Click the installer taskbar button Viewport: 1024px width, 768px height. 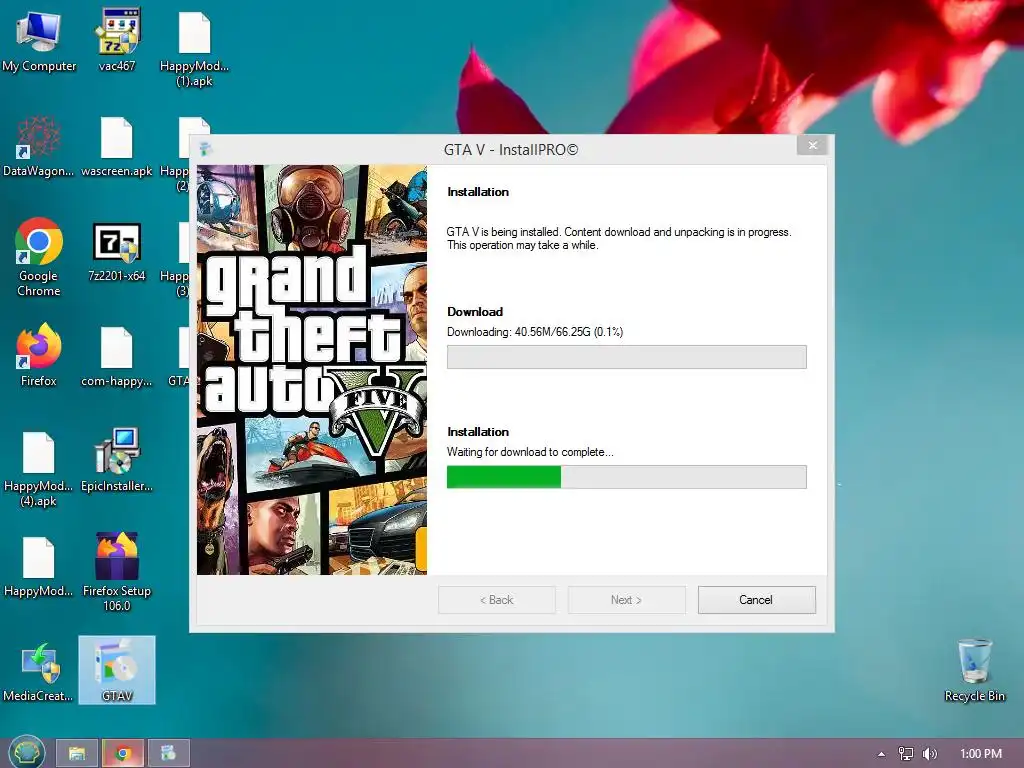(168, 754)
